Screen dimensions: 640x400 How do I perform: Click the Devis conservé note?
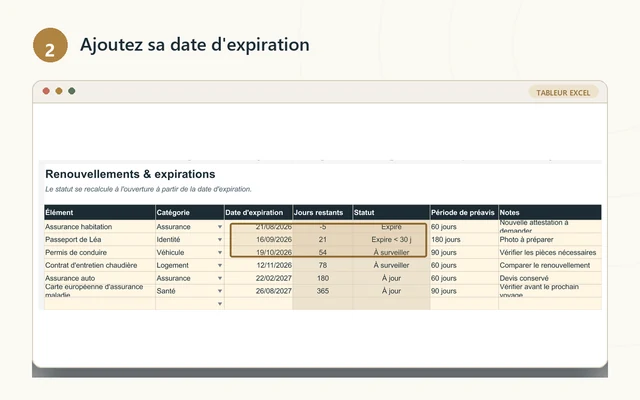pyautogui.click(x=550, y=278)
